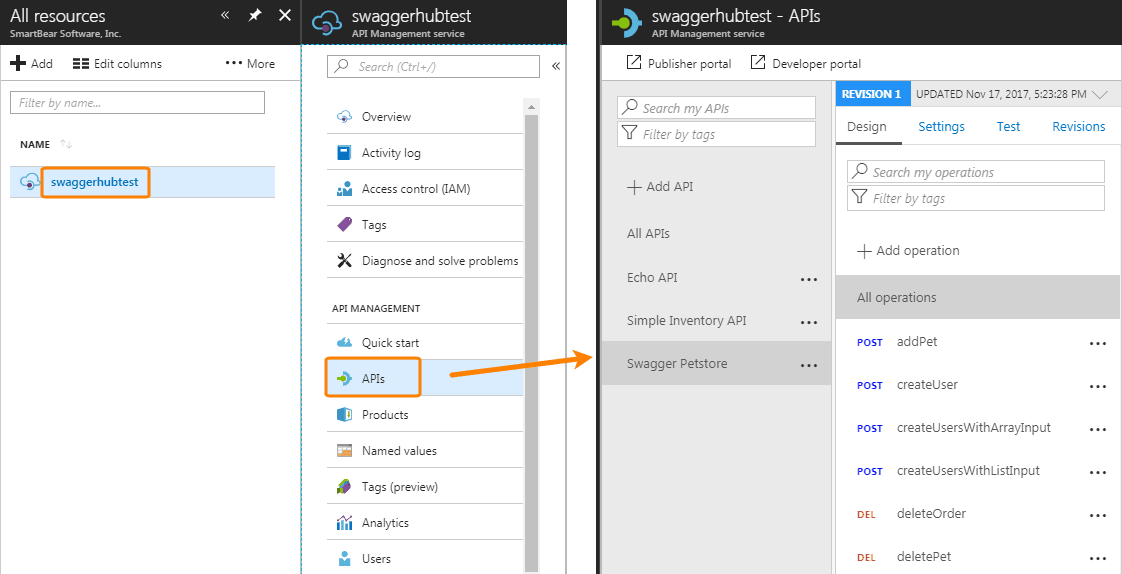The image size is (1122, 574).
Task: Open the Products icon in menu
Action: click(x=344, y=415)
